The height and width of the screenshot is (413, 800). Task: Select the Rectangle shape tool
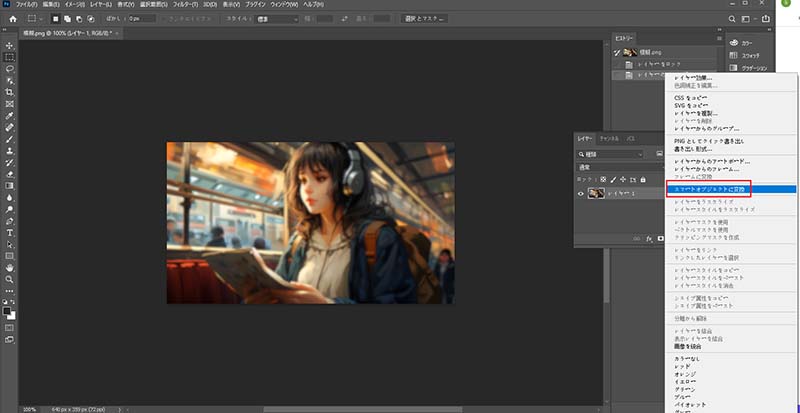pos(9,256)
